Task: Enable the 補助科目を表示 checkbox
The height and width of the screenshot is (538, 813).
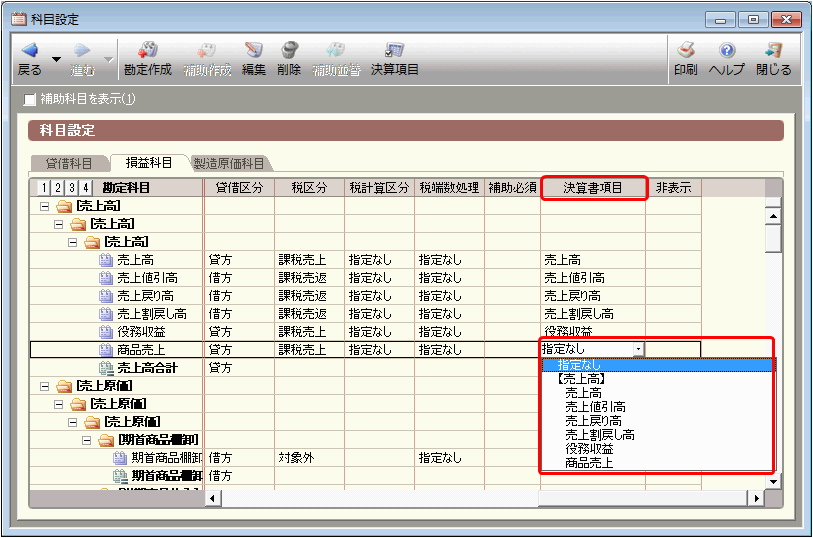Action: click(29, 99)
